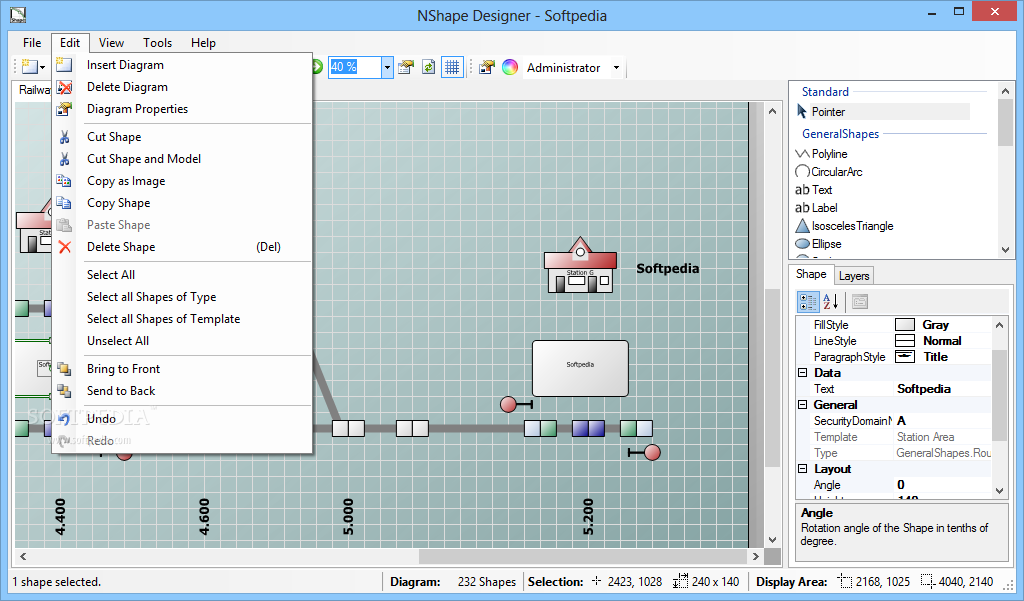Click Bring to Front icon
The image size is (1024, 601).
(64, 369)
